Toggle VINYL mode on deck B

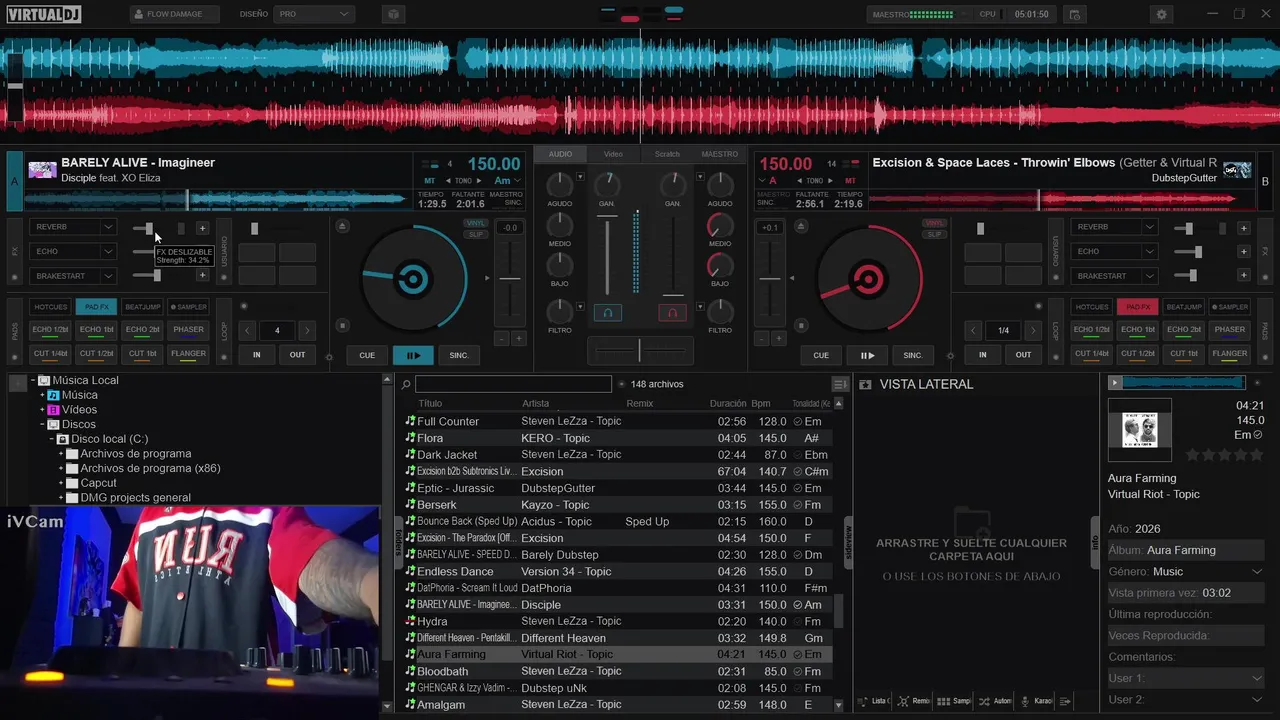point(934,223)
